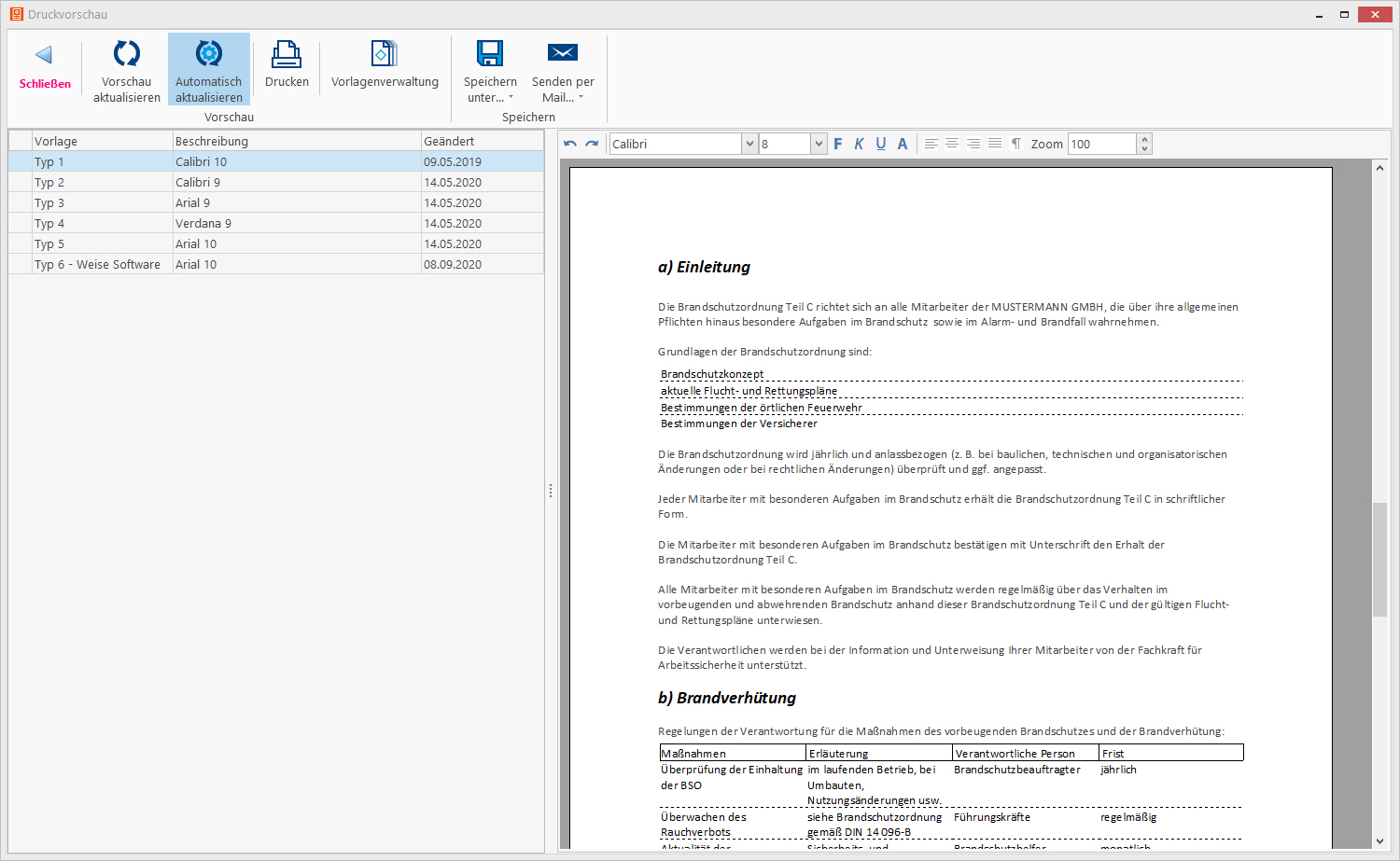Center align text
Screen dimensions: 1400x861
click(952, 144)
